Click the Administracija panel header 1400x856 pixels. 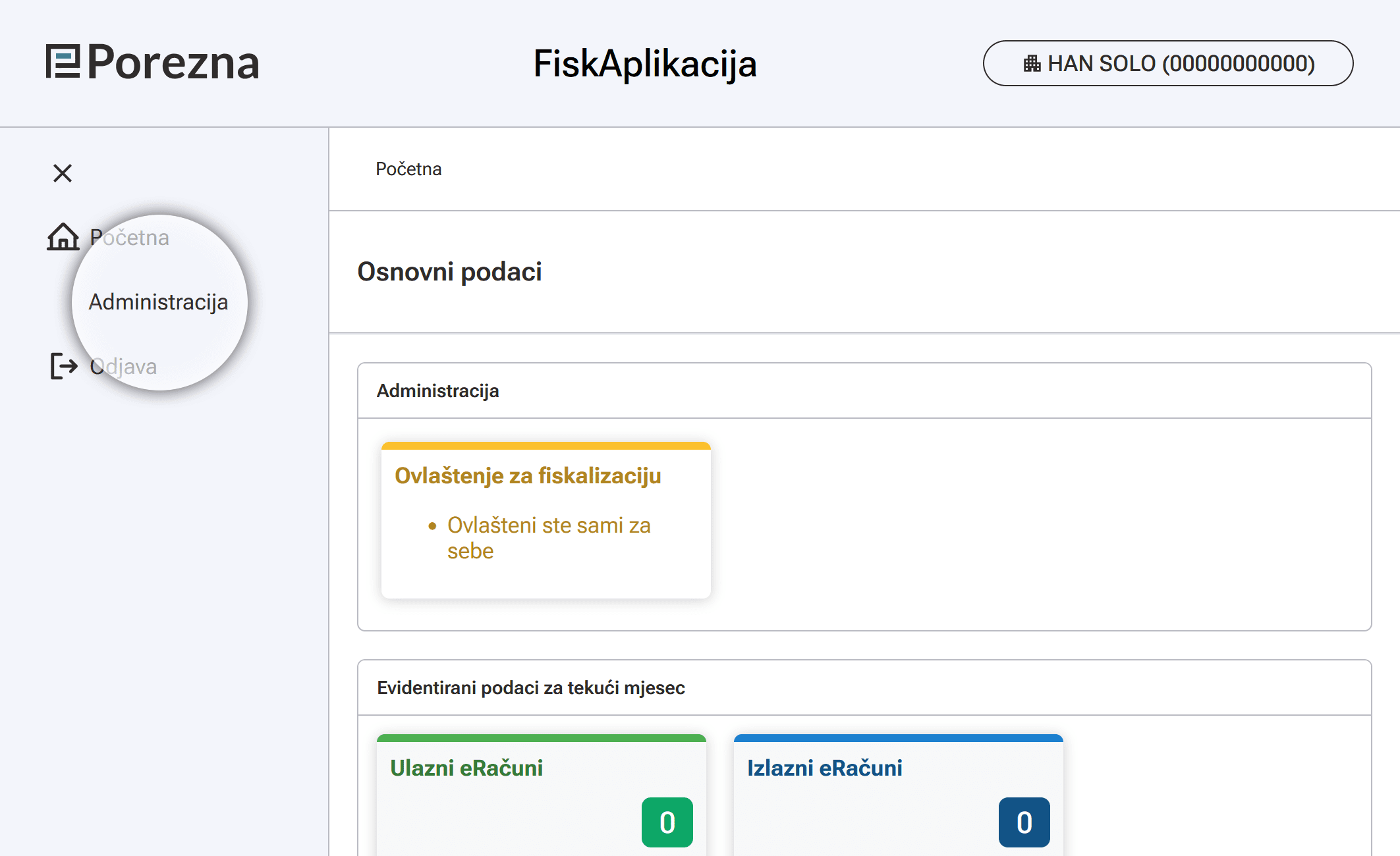pyautogui.click(x=437, y=391)
